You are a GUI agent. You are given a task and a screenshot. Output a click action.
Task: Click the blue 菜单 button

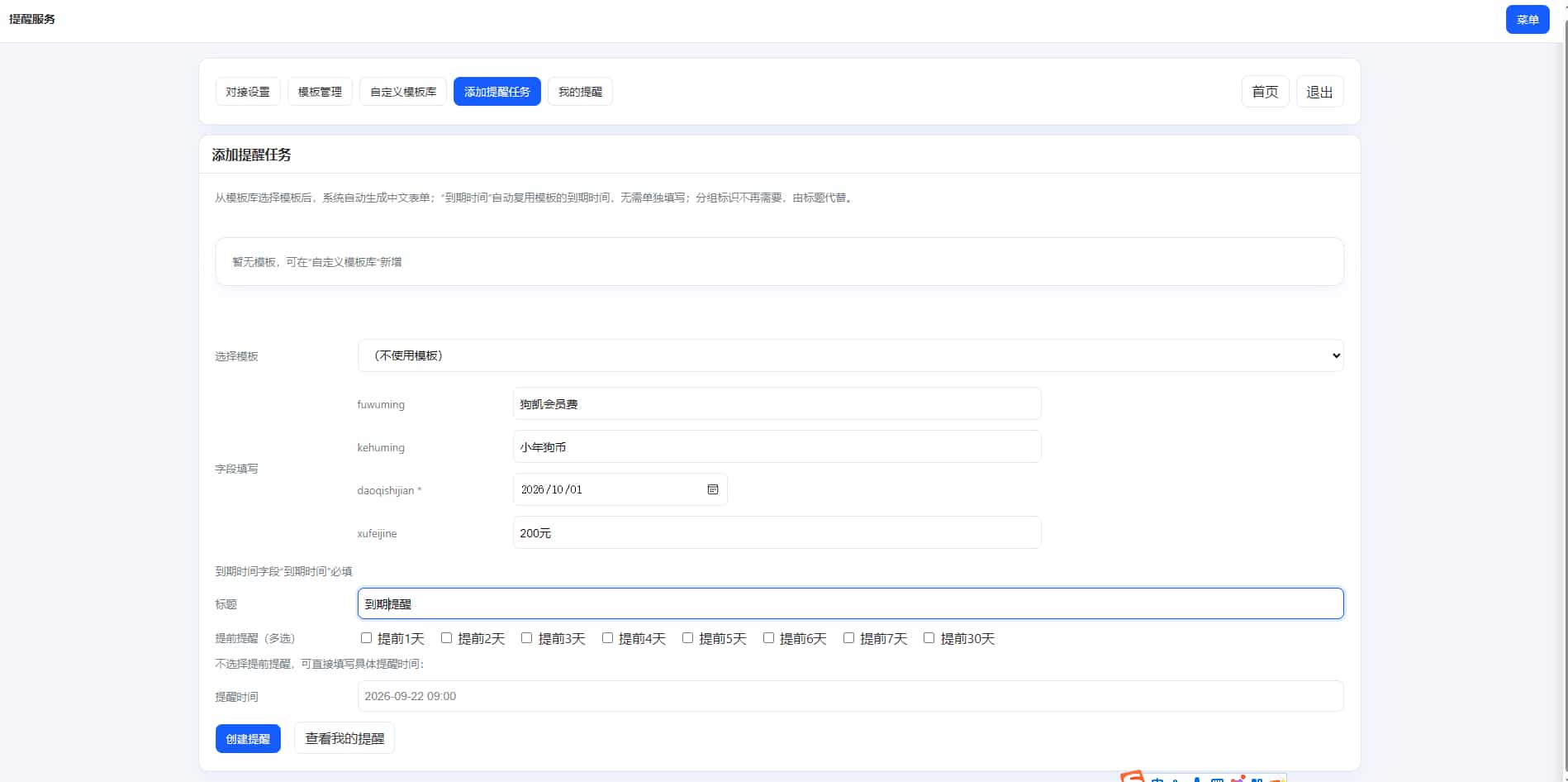pyautogui.click(x=1527, y=20)
